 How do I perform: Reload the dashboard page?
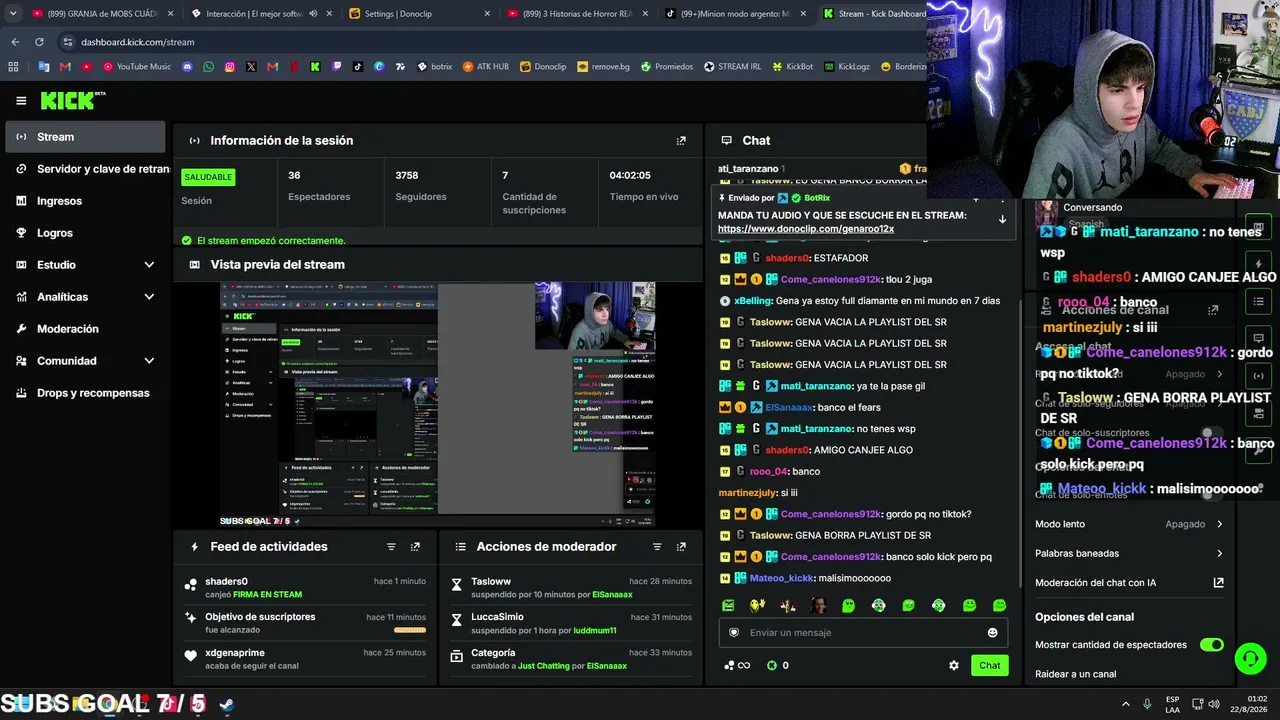point(39,42)
